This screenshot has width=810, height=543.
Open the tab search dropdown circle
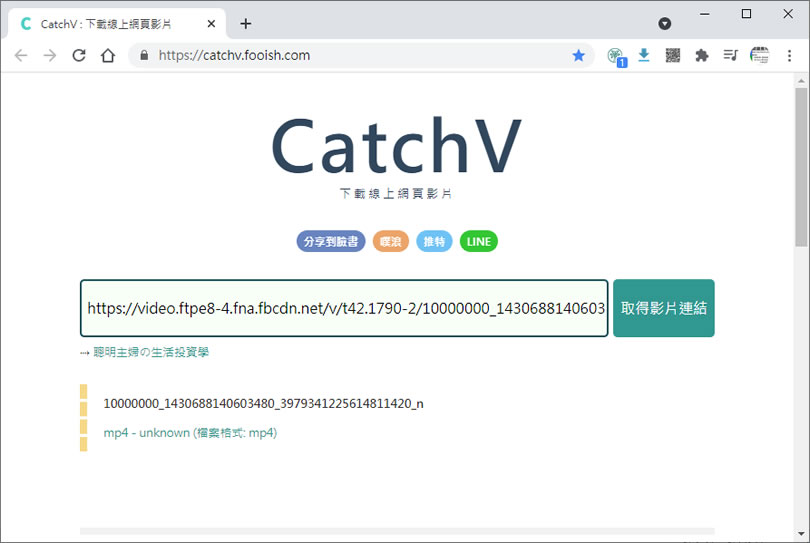tap(664, 23)
